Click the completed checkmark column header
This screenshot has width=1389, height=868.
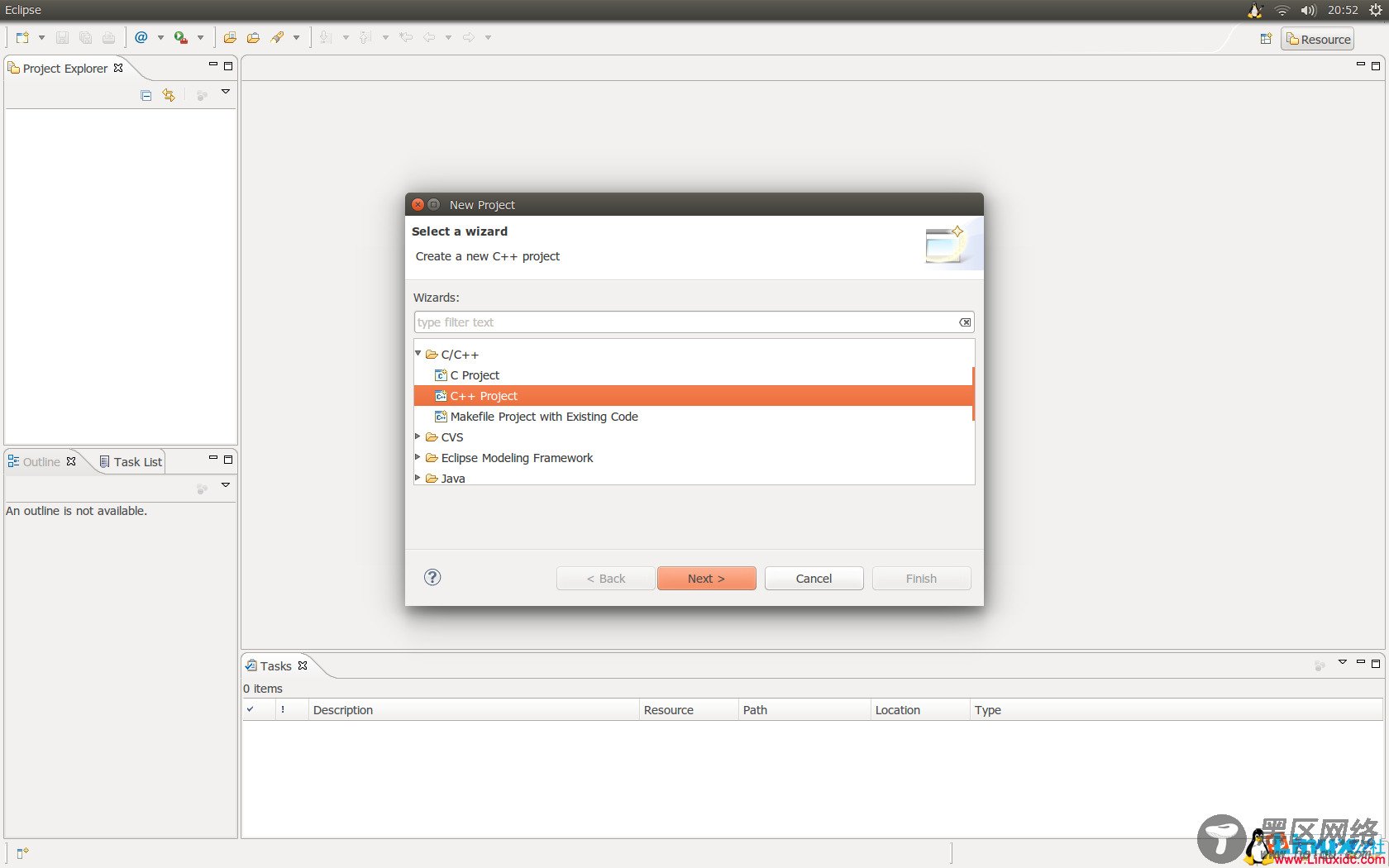point(259,710)
